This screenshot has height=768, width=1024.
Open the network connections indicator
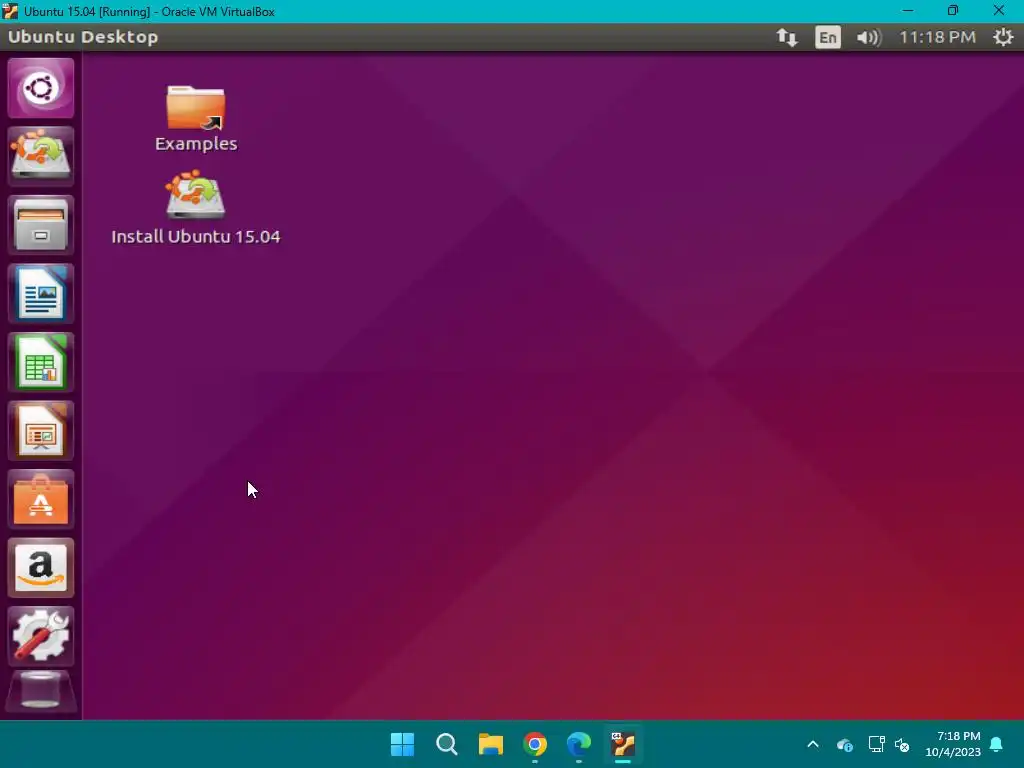click(x=787, y=37)
